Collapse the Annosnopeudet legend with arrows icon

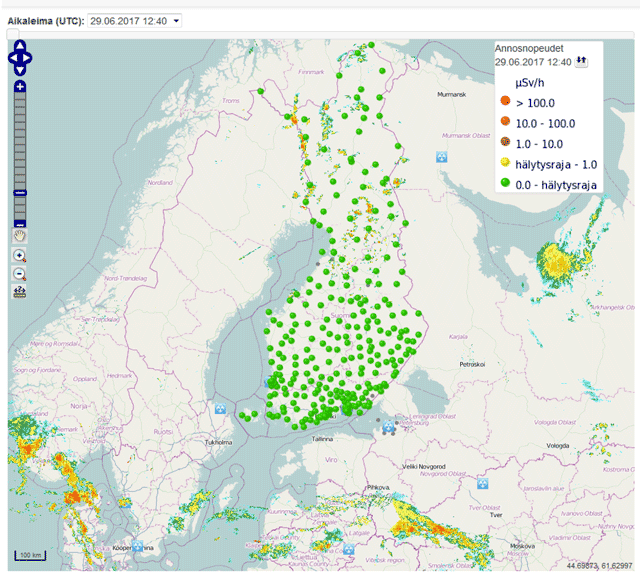581,62
